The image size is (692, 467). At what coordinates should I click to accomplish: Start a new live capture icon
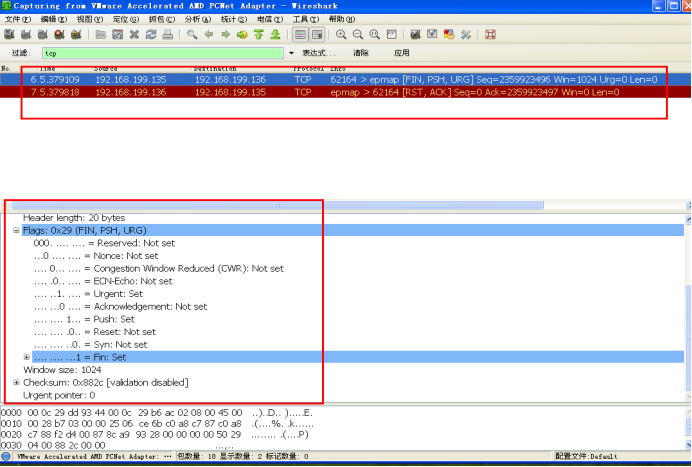click(x=42, y=34)
